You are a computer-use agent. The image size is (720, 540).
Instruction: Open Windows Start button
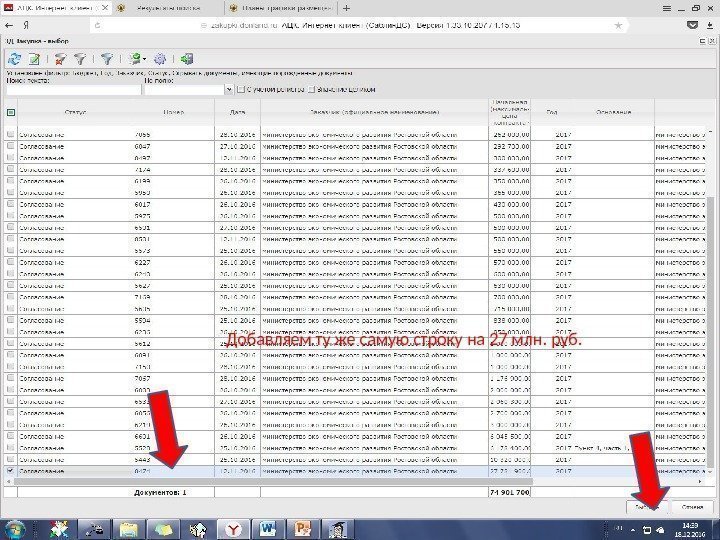(14, 529)
